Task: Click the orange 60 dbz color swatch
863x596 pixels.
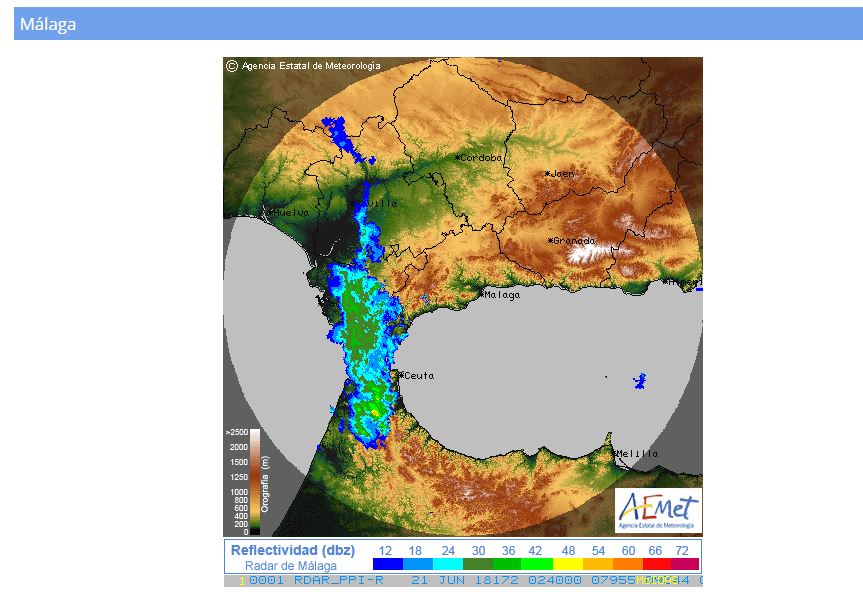Action: coord(628,564)
